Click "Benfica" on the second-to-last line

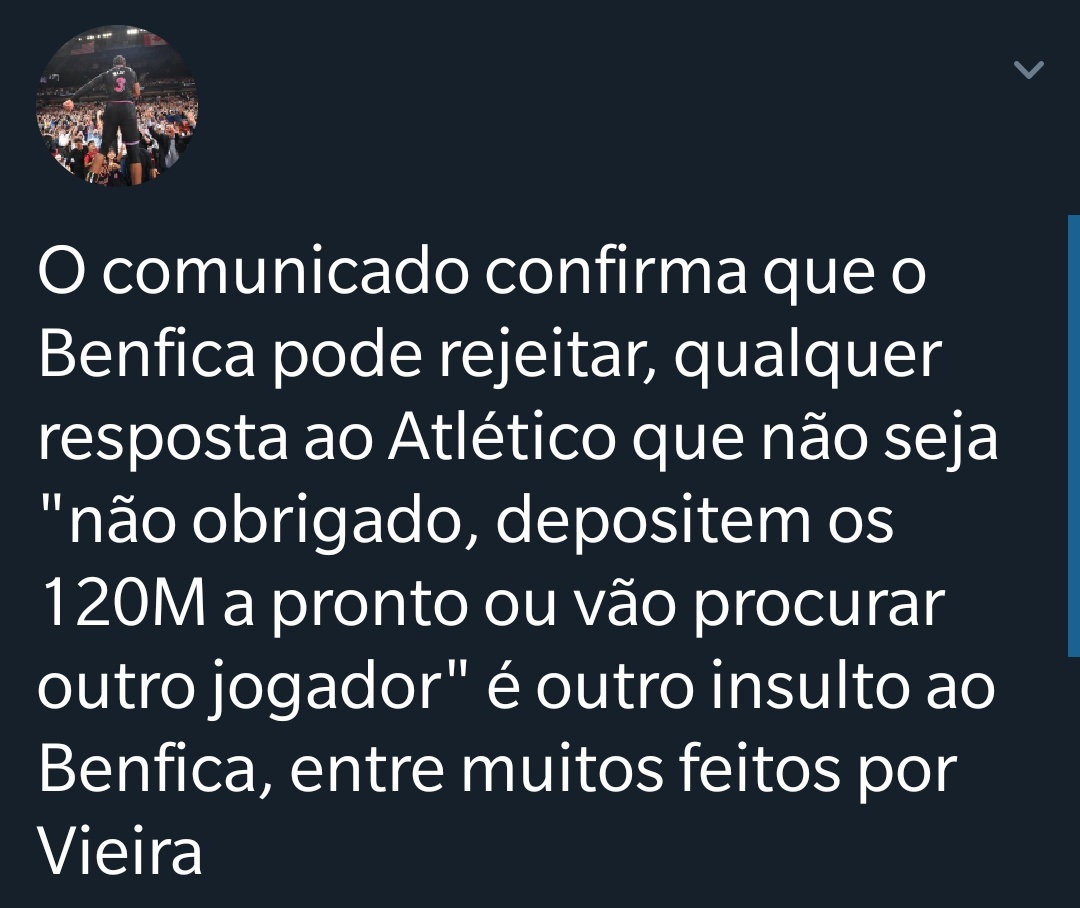click(147, 770)
